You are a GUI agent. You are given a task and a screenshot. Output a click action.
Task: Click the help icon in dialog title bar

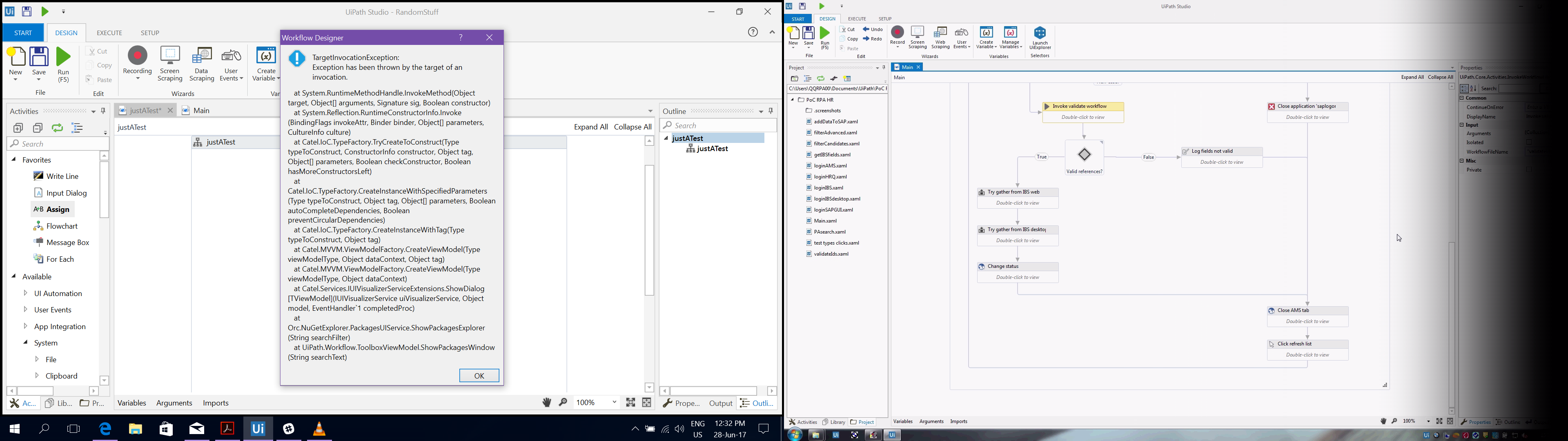pos(461,38)
